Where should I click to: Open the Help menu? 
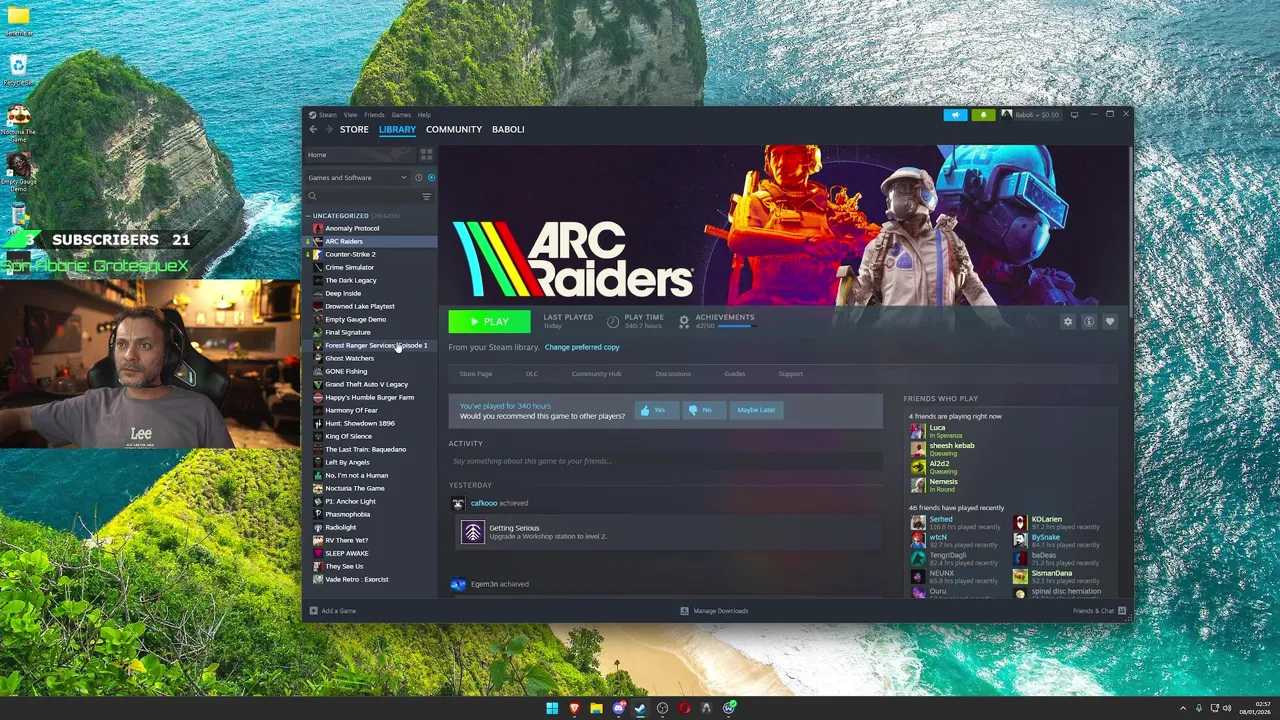[x=424, y=115]
